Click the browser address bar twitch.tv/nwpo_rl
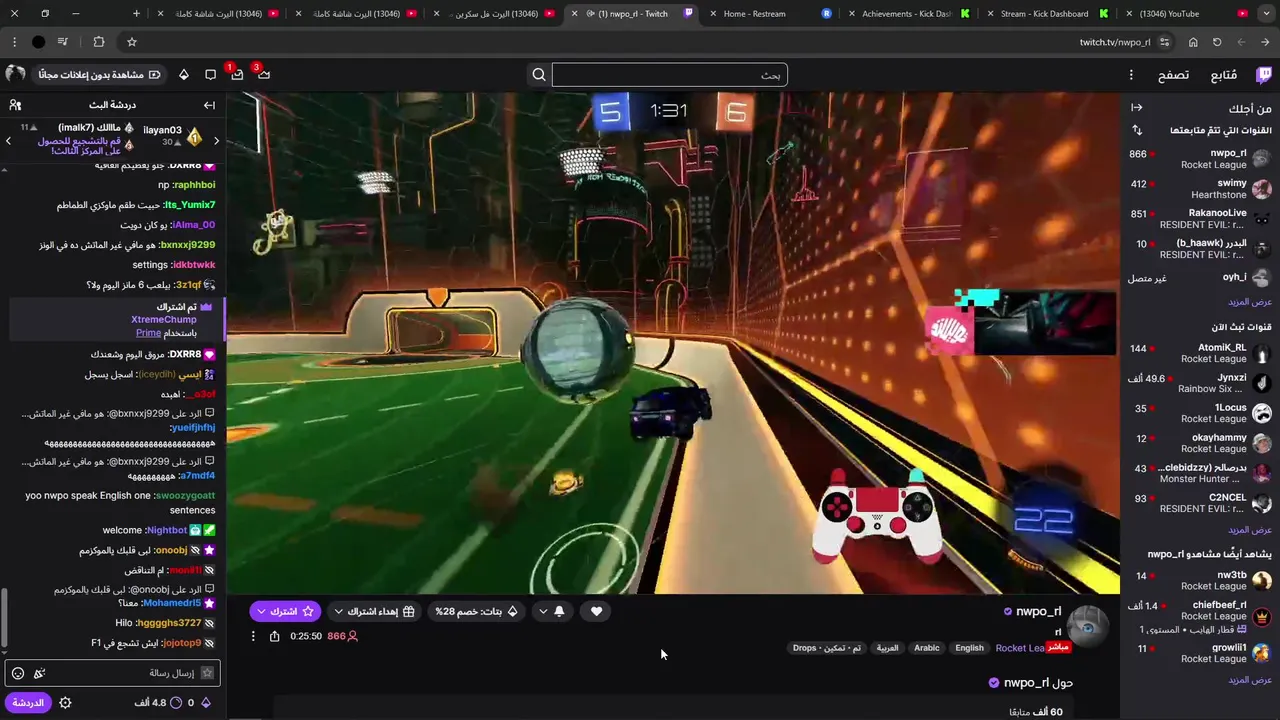This screenshot has height=720, width=1280. (x=1114, y=42)
